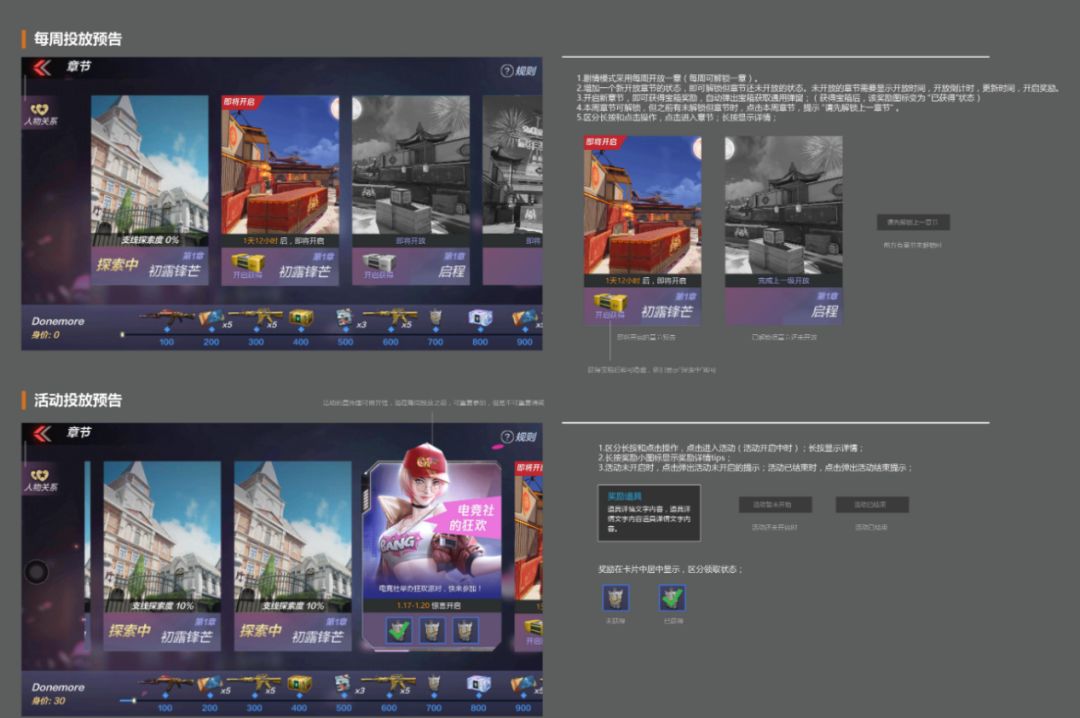Click the 奖励道具 tooltip box
The image size is (1080, 718).
coord(648,513)
